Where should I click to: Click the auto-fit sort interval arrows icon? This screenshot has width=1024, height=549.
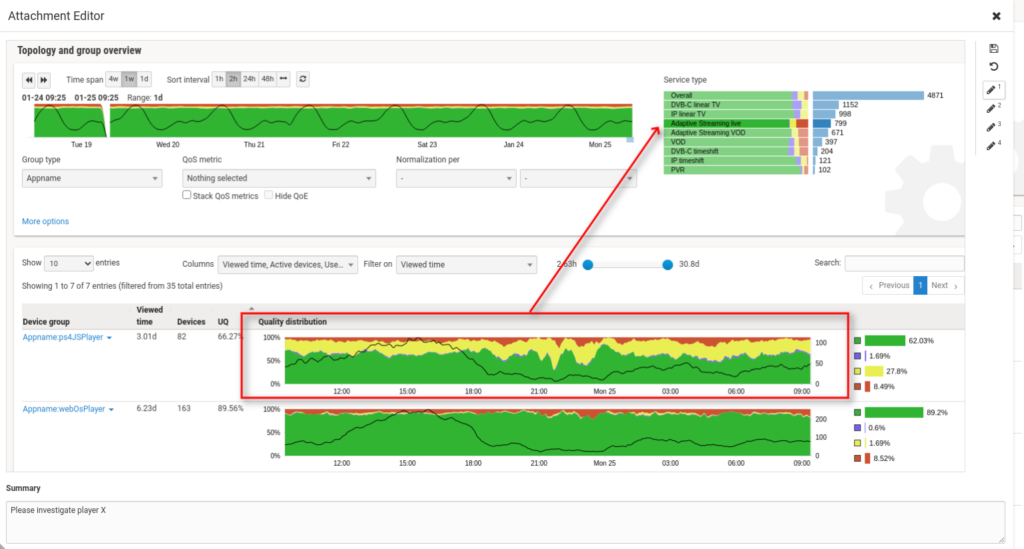(x=283, y=79)
